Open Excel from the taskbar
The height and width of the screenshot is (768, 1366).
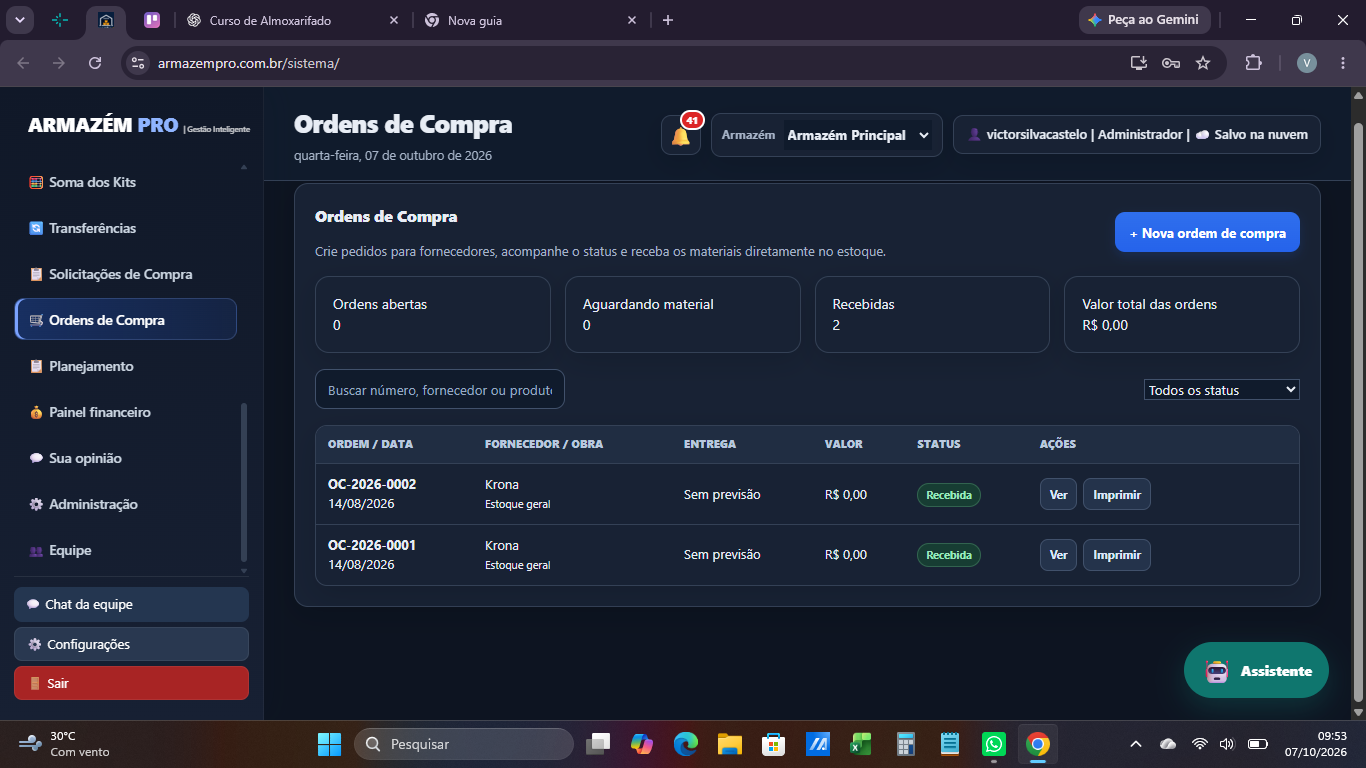pos(861,744)
